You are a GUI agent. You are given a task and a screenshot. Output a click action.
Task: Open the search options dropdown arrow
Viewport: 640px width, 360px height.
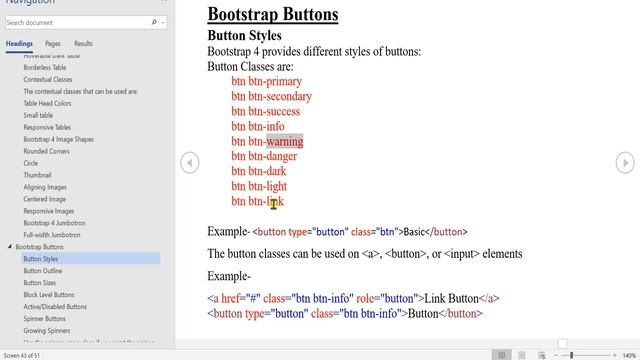[x=163, y=22]
